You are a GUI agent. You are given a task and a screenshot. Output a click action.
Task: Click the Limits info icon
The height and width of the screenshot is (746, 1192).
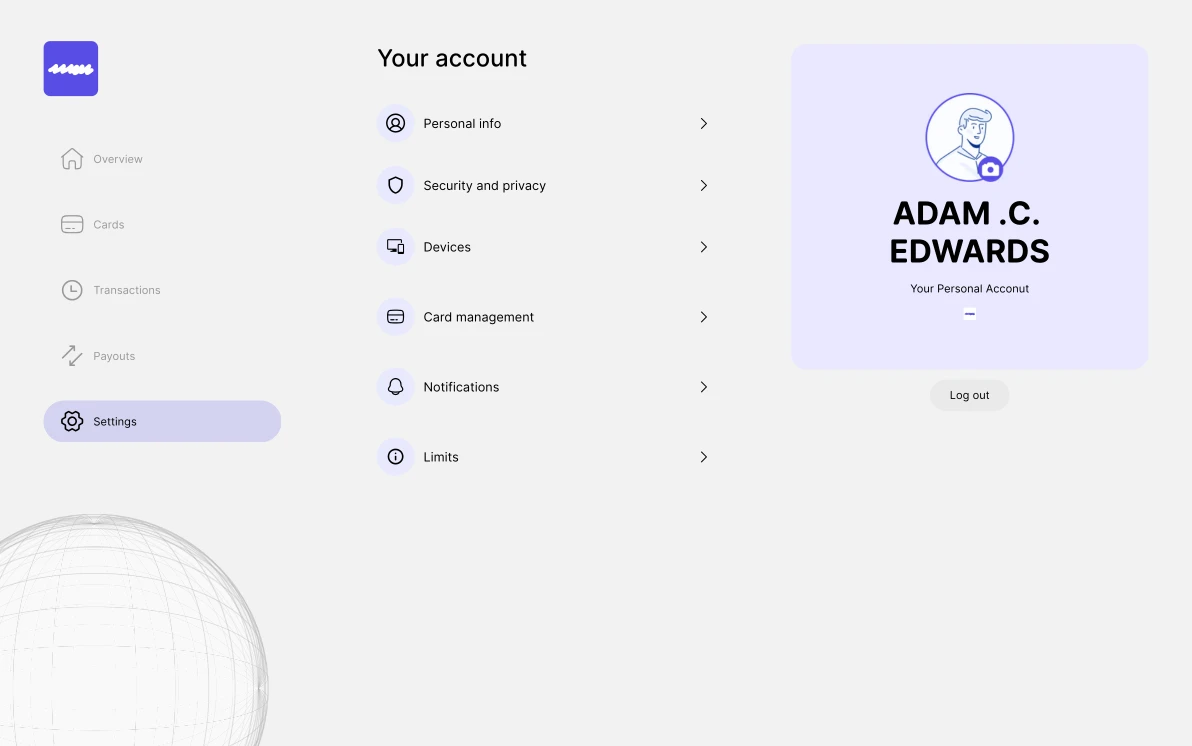[395, 457]
